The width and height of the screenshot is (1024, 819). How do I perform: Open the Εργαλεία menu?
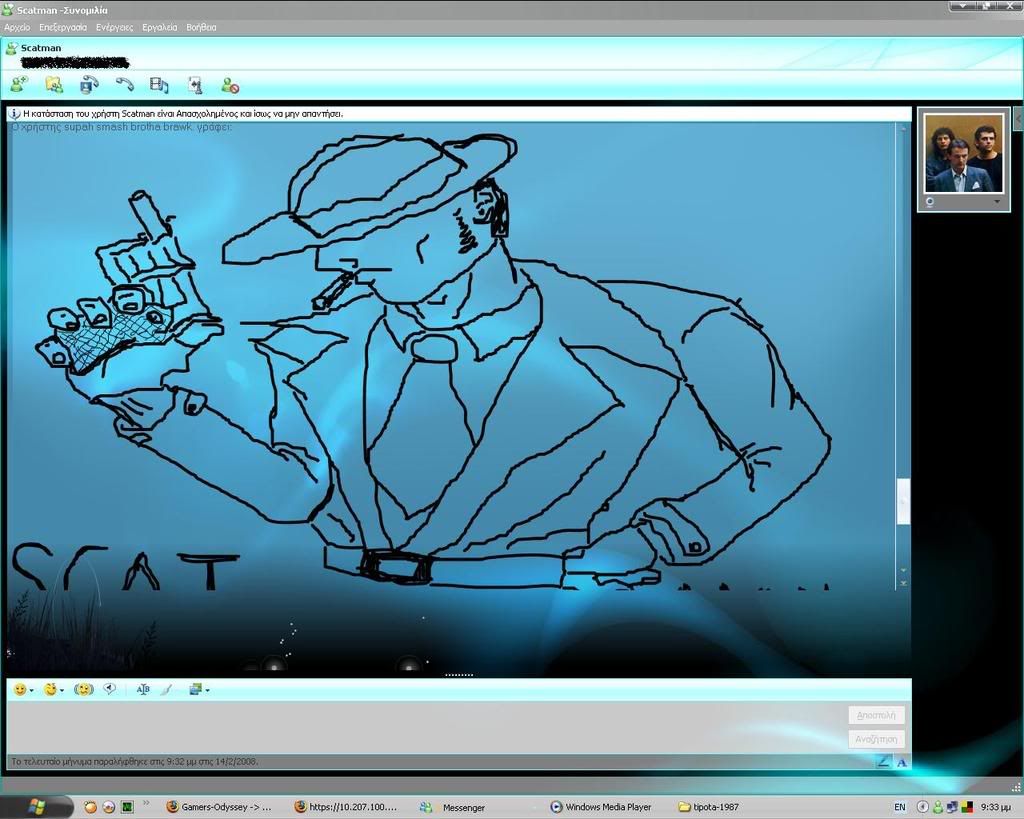pos(160,27)
